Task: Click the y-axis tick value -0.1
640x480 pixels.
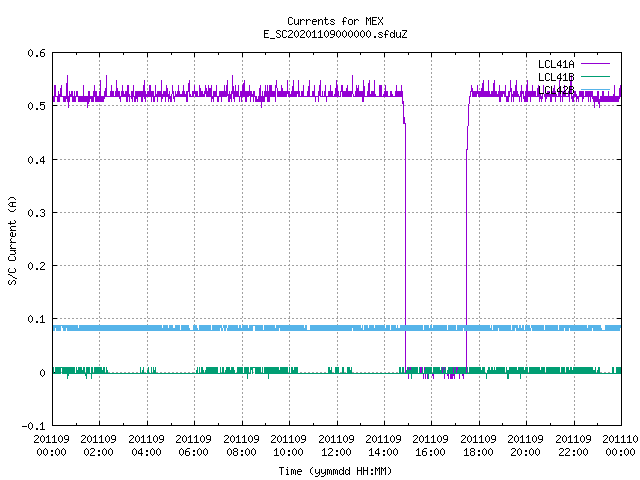Action: point(33,426)
